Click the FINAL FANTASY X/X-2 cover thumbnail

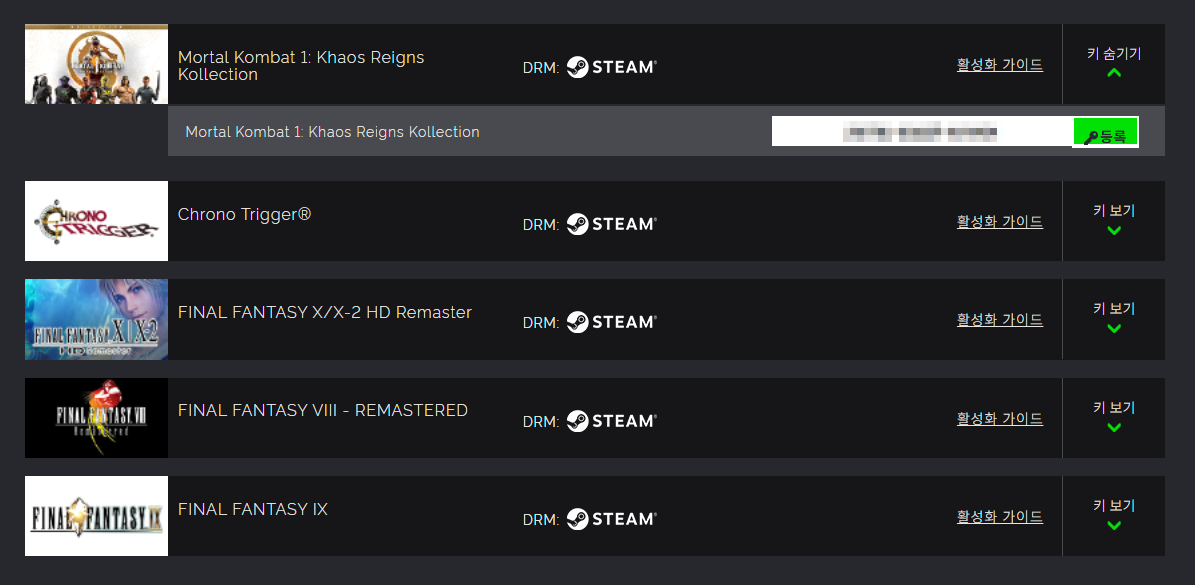[96, 319]
